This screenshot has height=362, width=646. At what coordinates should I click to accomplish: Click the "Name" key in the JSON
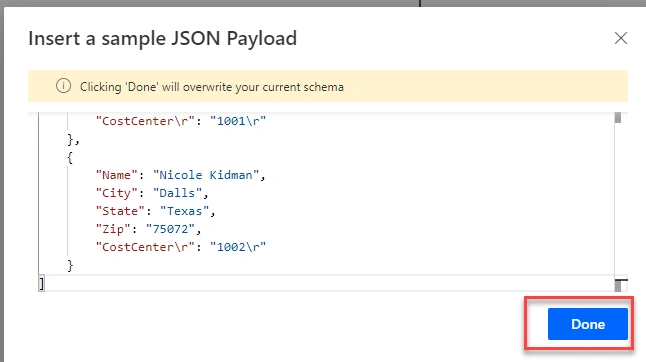pyautogui.click(x=117, y=175)
